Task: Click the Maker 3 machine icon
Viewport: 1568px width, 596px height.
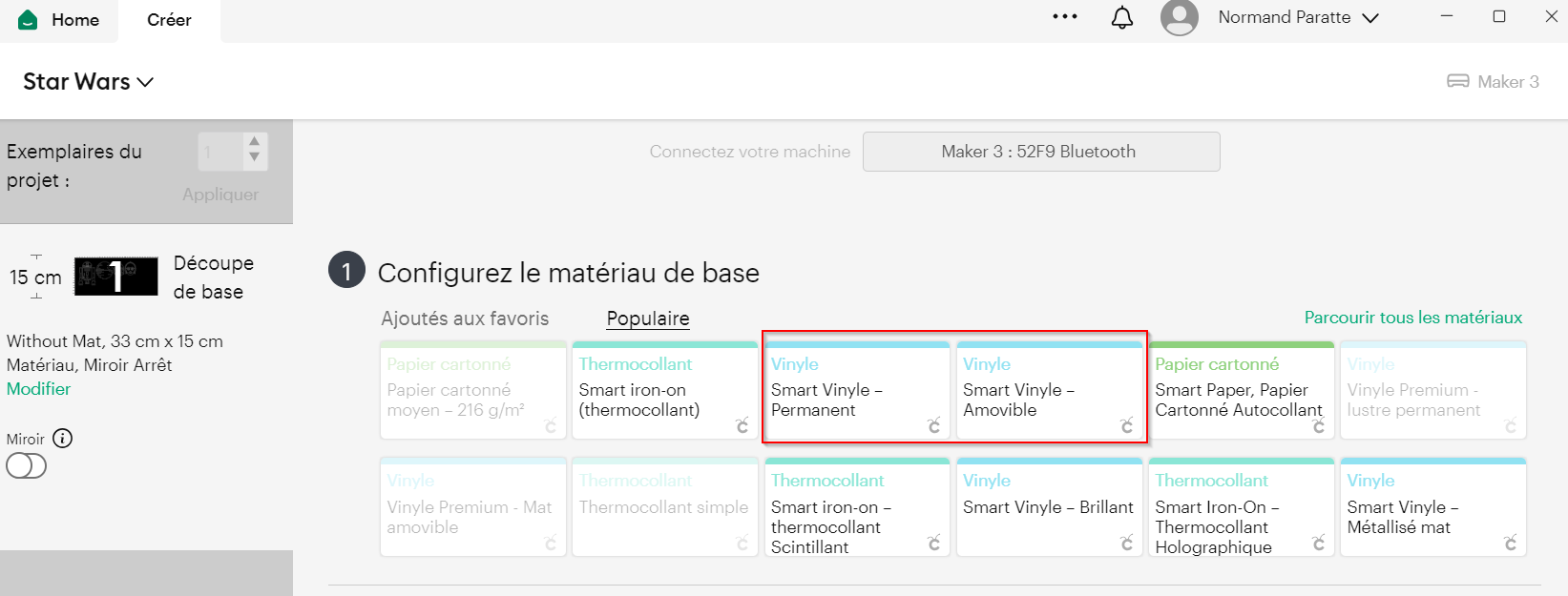Action: 1458,82
